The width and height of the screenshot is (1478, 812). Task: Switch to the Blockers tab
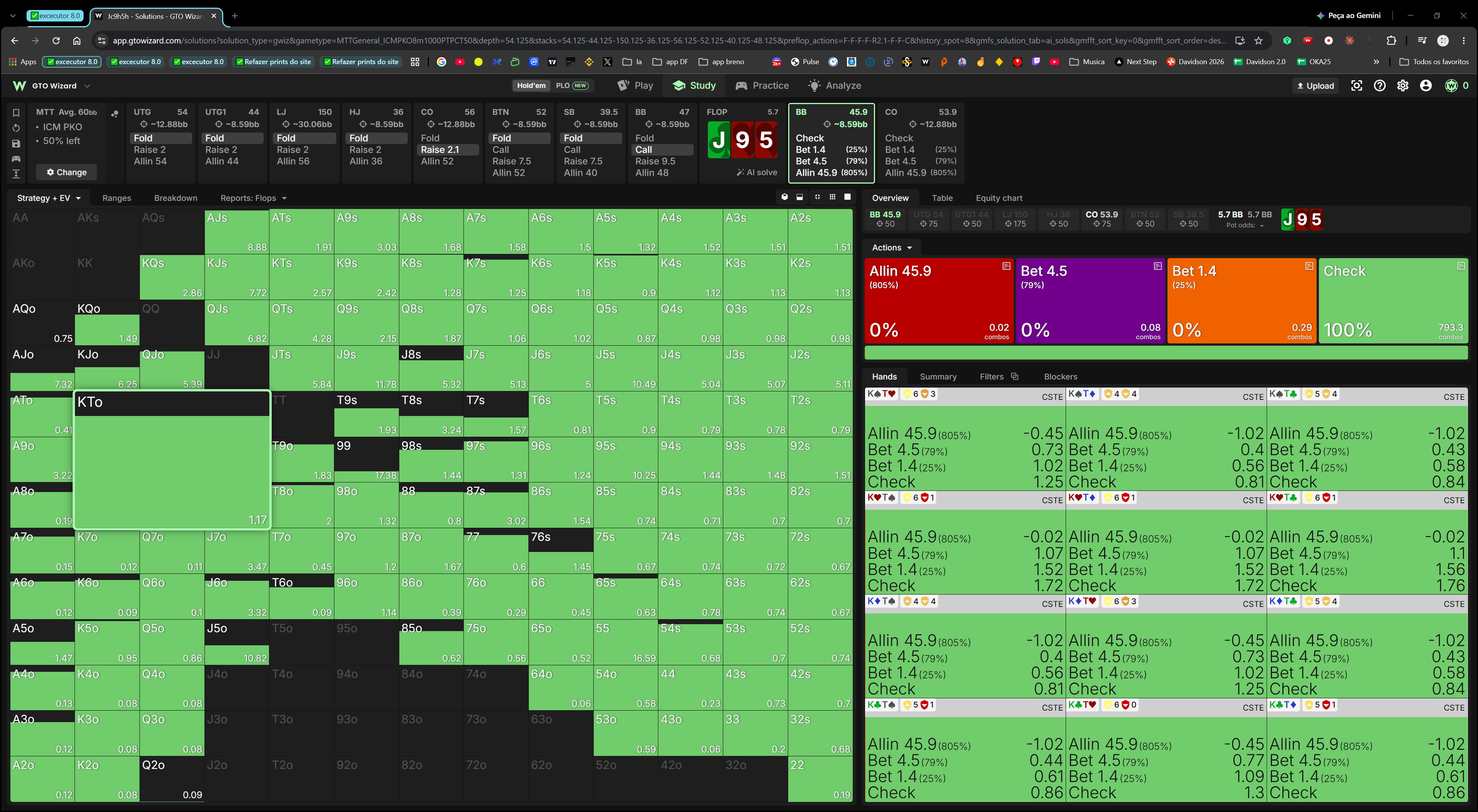click(x=1060, y=376)
